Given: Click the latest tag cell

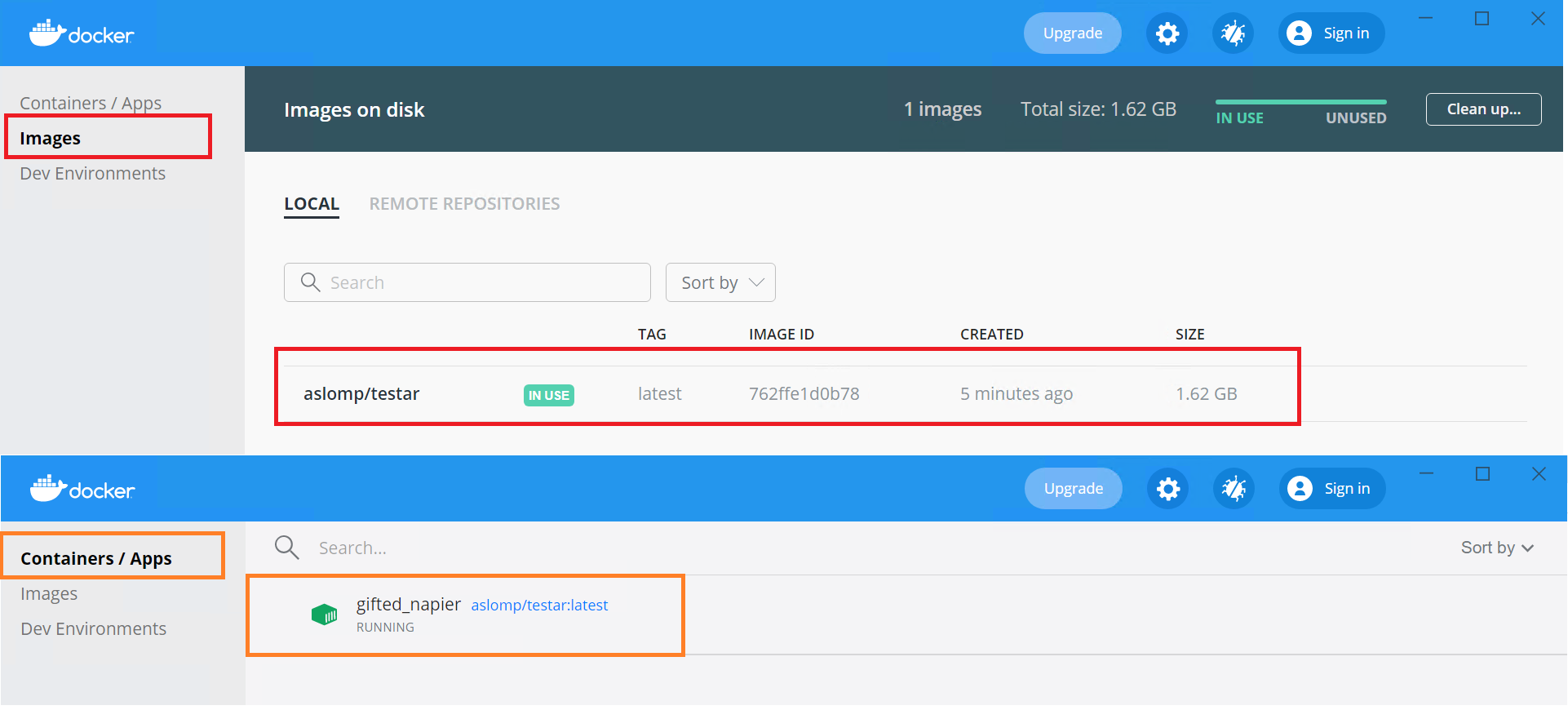Looking at the screenshot, I should click(659, 394).
